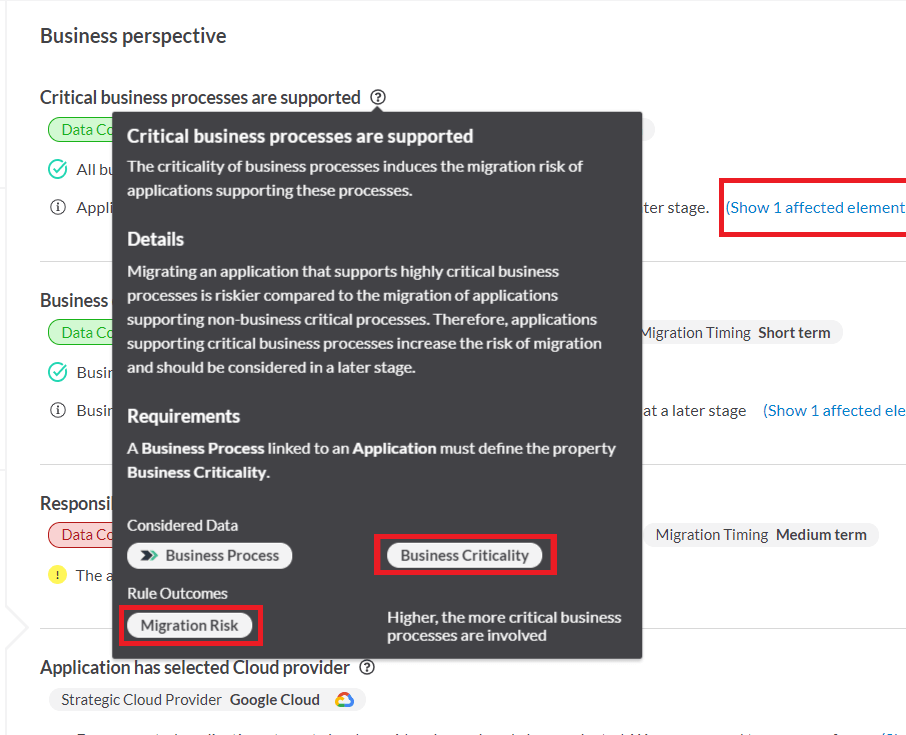The image size is (906, 735).
Task: Click the Business perspective heading
Action: coord(133,36)
